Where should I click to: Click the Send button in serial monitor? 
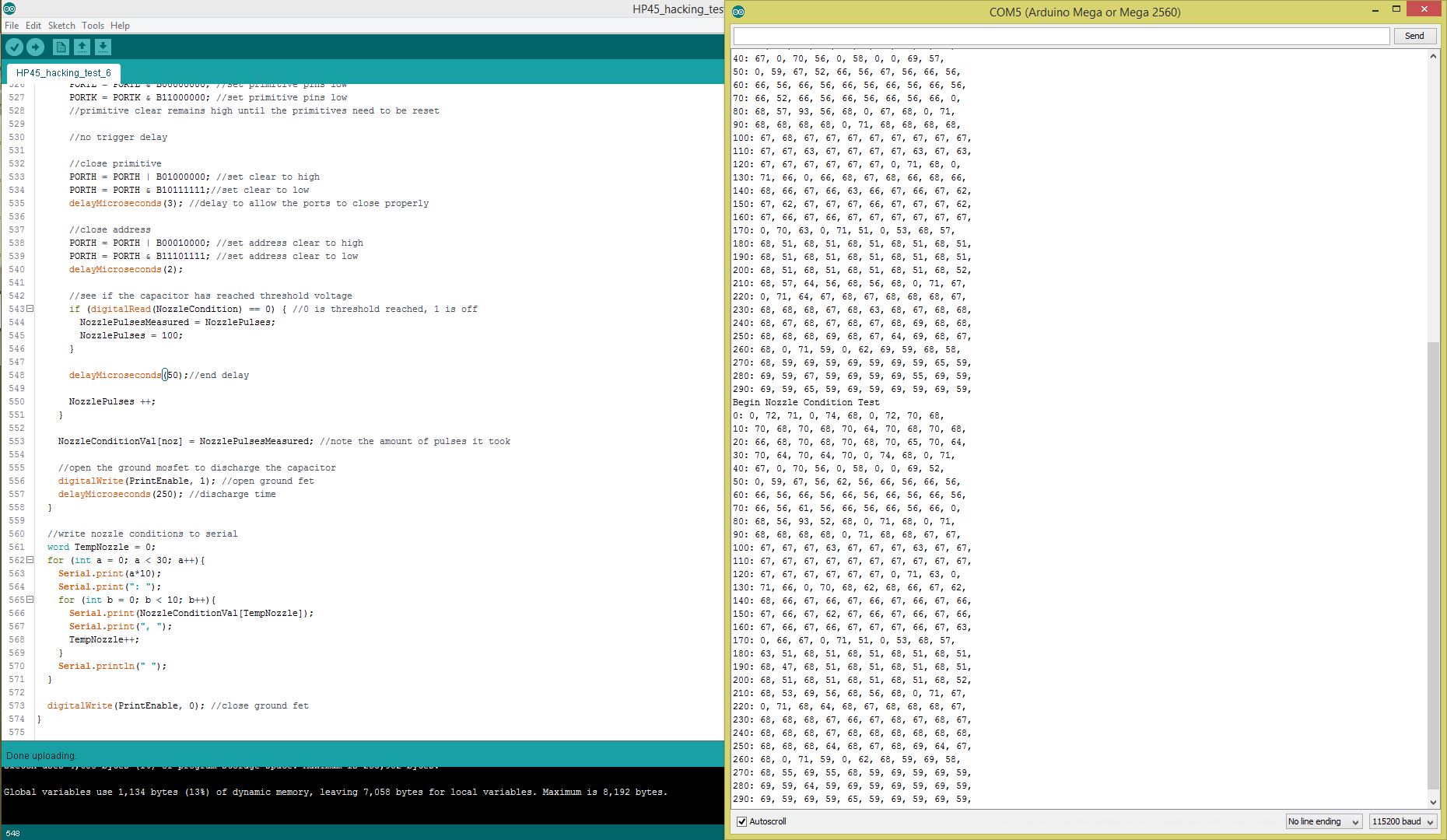click(1414, 36)
